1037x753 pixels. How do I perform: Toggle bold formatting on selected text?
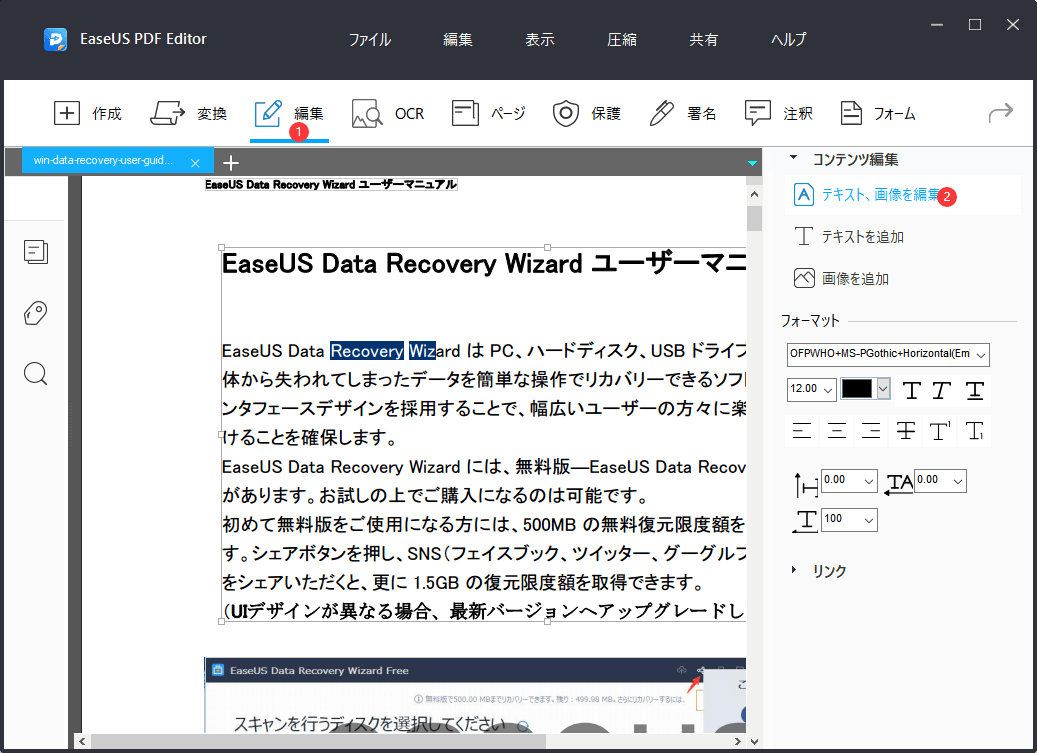click(x=913, y=390)
